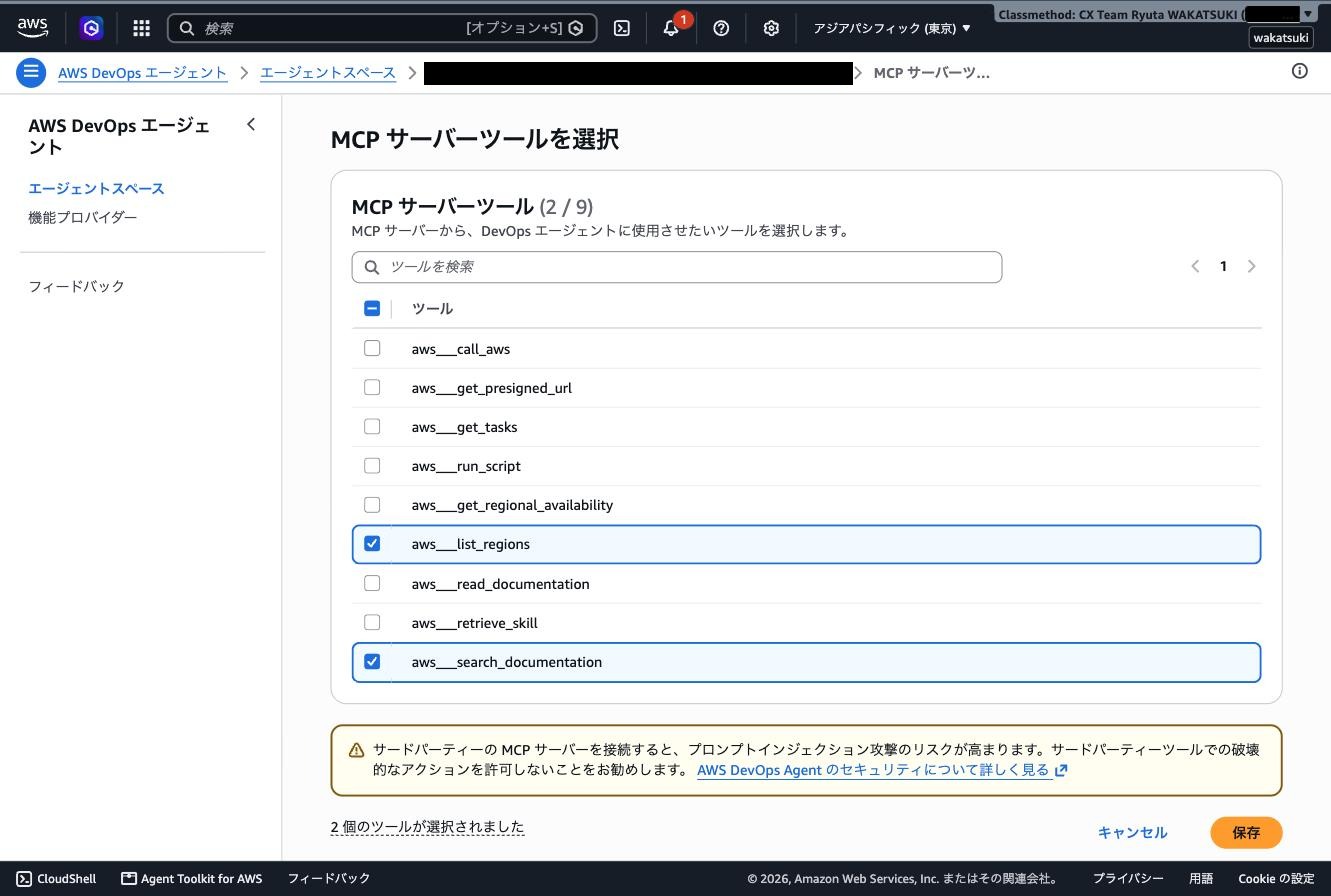Go to AWS DevOps エージェント breadcrumb

(142, 73)
